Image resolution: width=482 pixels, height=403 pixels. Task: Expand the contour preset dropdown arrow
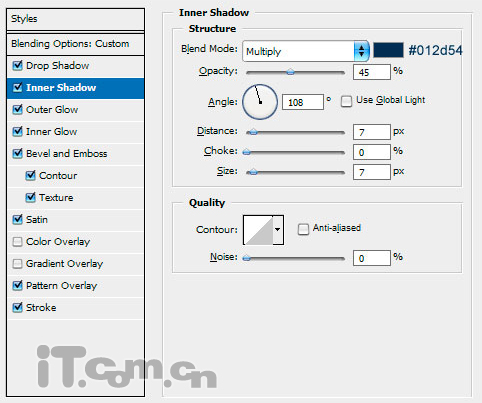point(278,230)
